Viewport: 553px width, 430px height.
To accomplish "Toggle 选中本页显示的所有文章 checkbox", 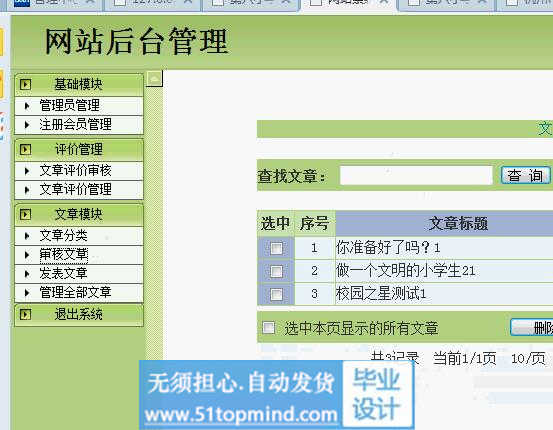I will [x=269, y=328].
